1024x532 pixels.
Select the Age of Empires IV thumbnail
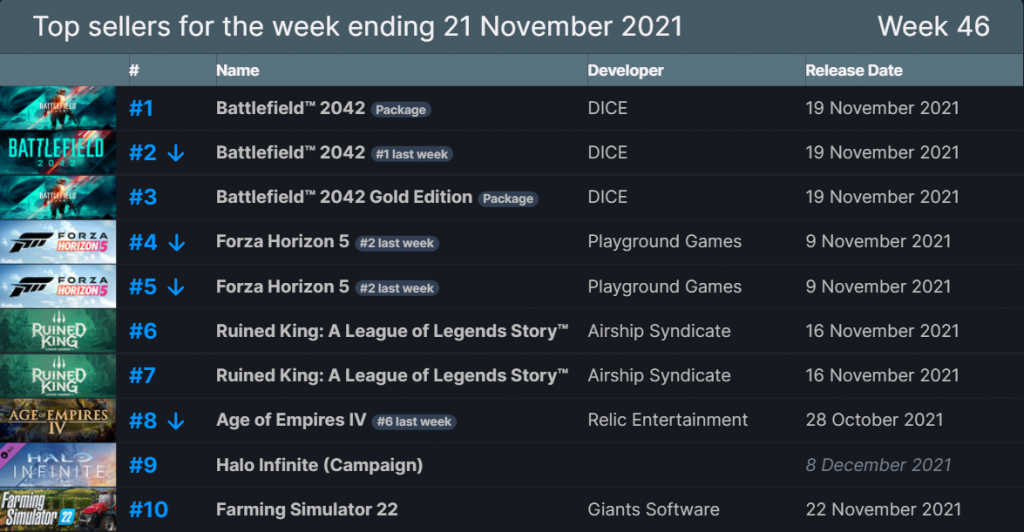[58, 420]
